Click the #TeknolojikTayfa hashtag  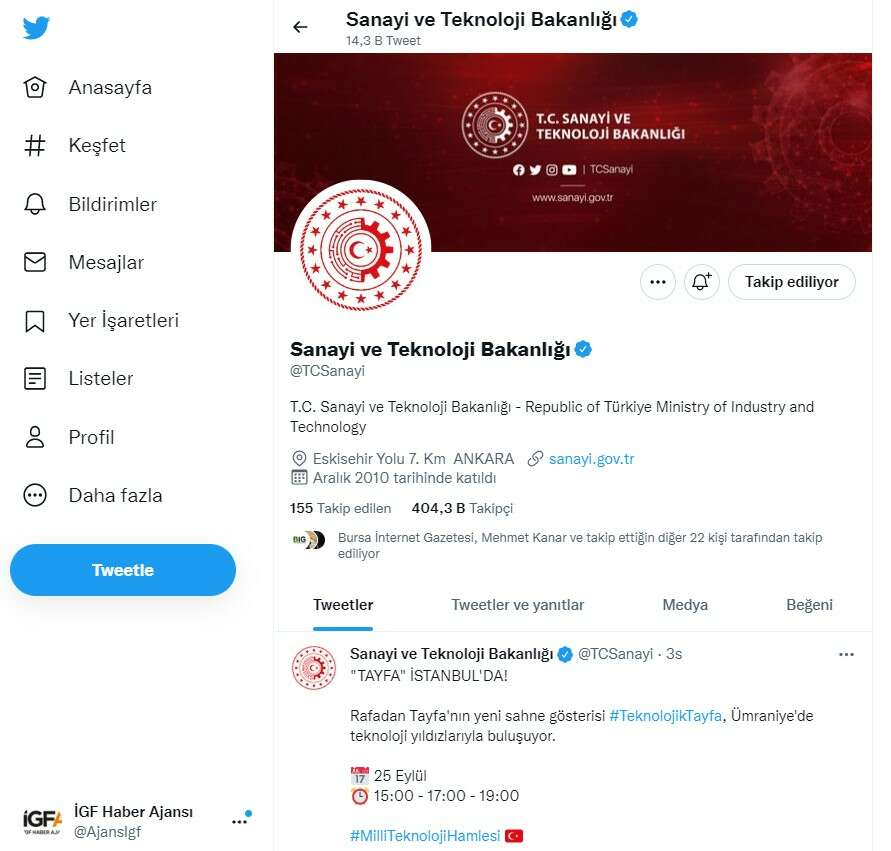pyautogui.click(x=665, y=716)
